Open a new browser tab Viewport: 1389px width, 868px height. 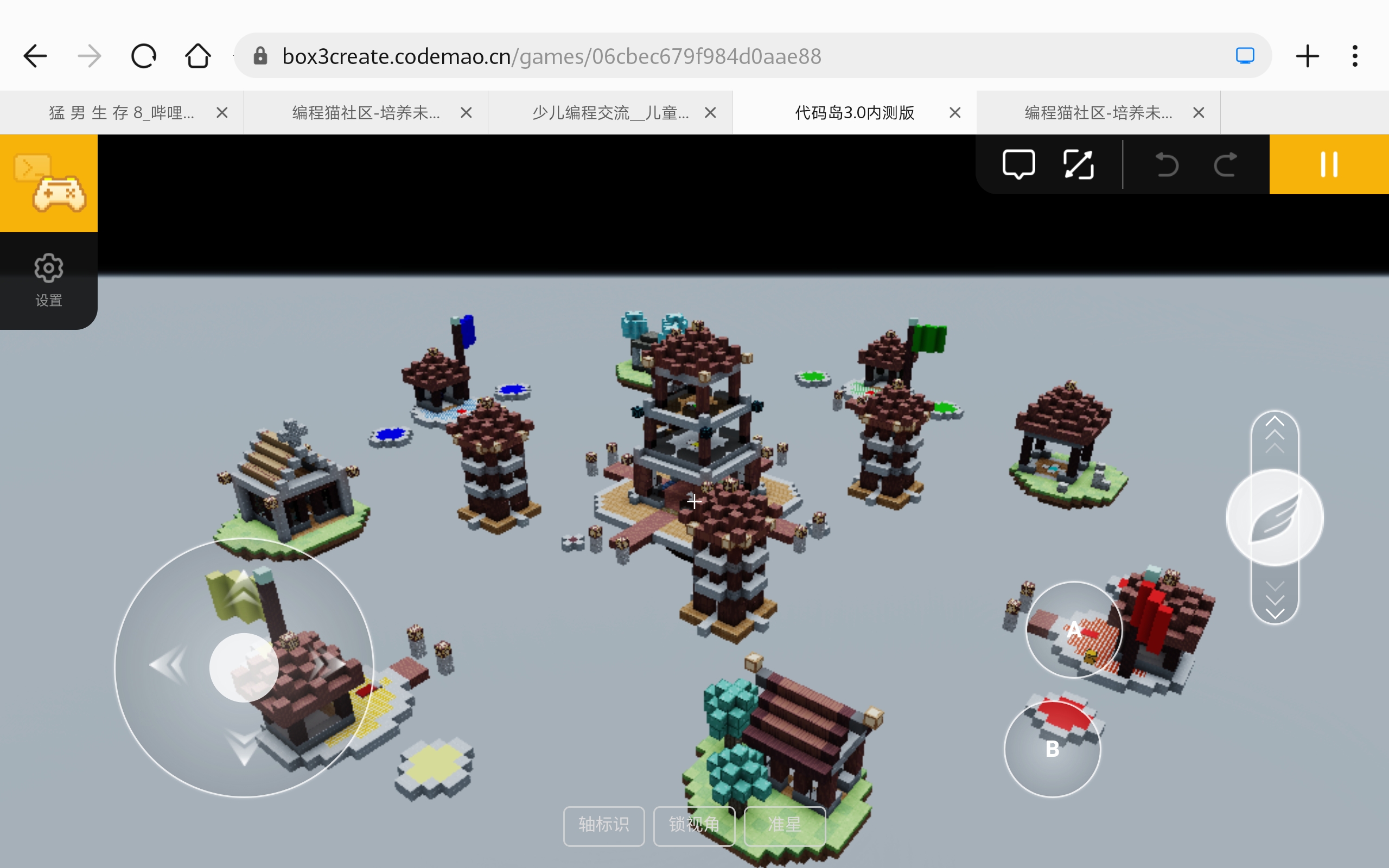(x=1308, y=56)
